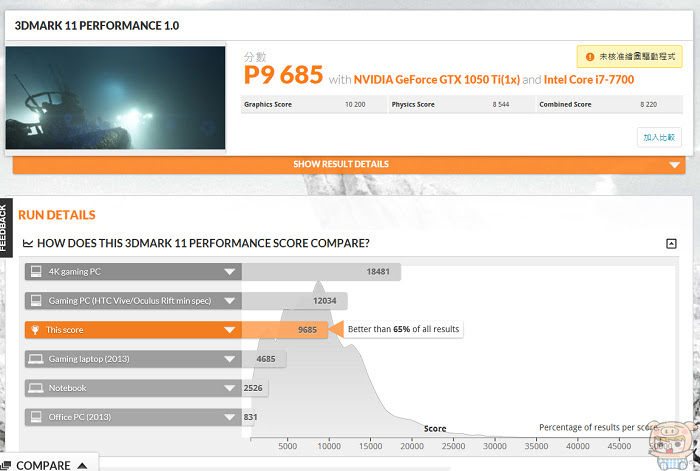Click the 10000 axis label on chart
Viewport: 700px width, 471px height.
329,446
